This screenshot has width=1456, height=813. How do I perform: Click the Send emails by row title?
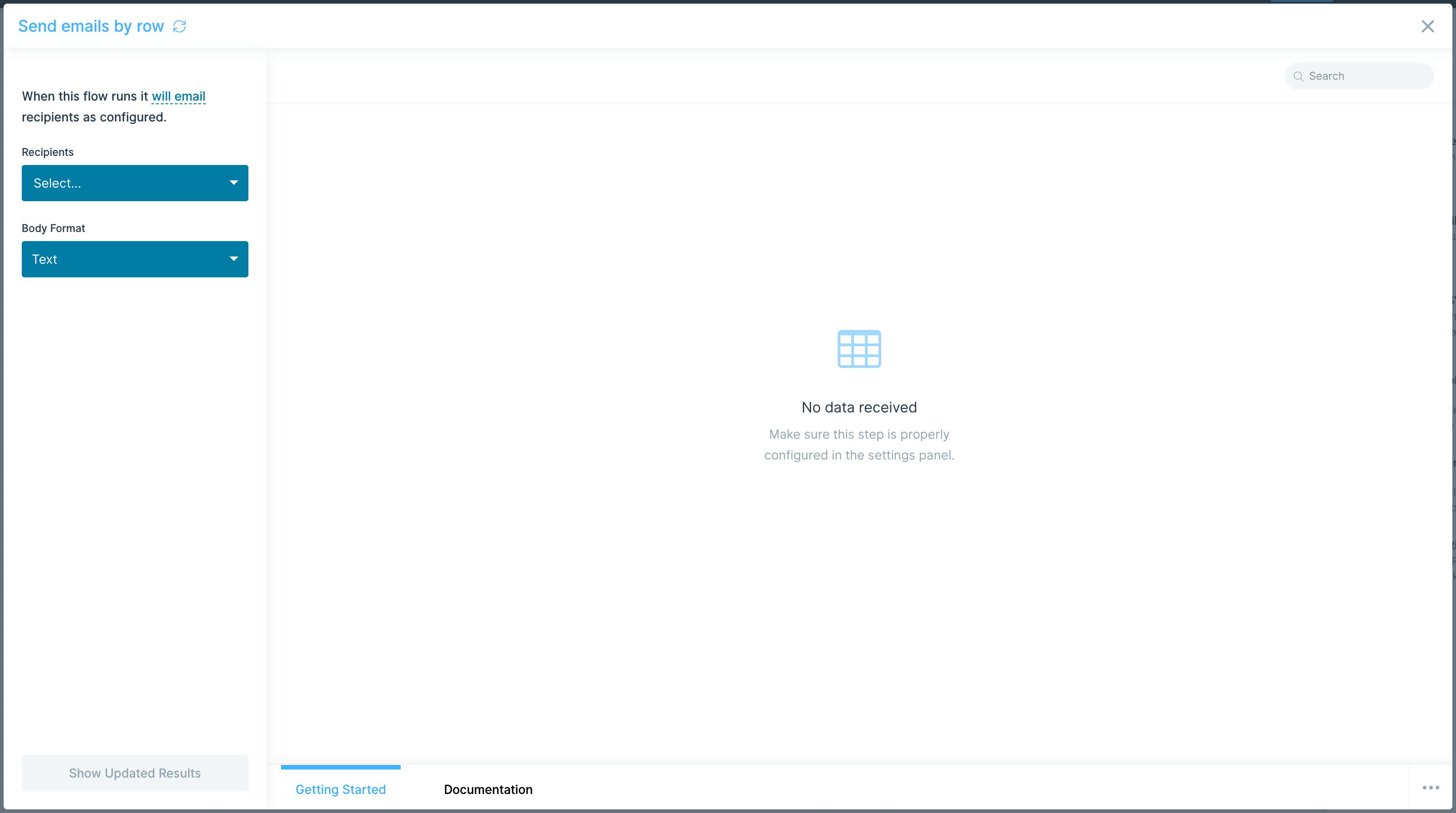click(91, 26)
